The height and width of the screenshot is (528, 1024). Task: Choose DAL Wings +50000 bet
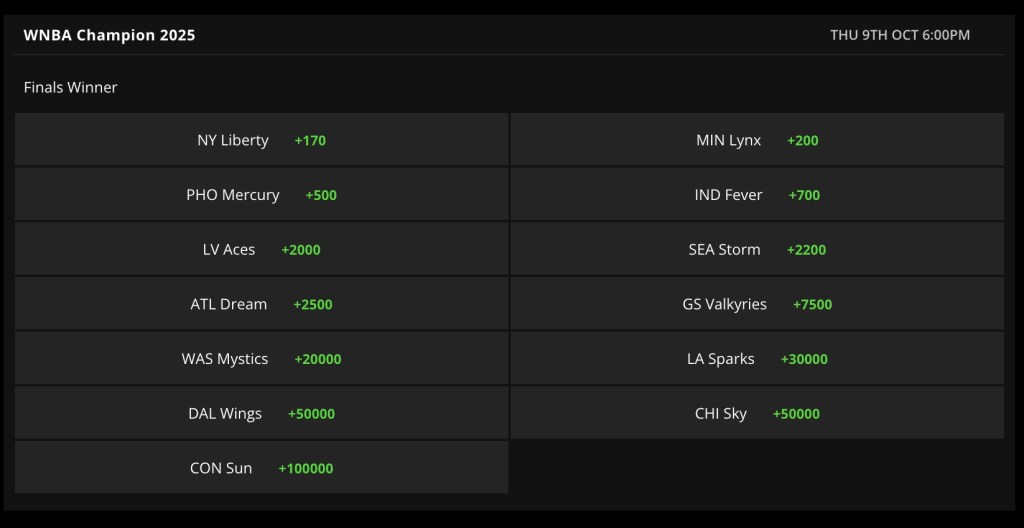[x=261, y=413]
